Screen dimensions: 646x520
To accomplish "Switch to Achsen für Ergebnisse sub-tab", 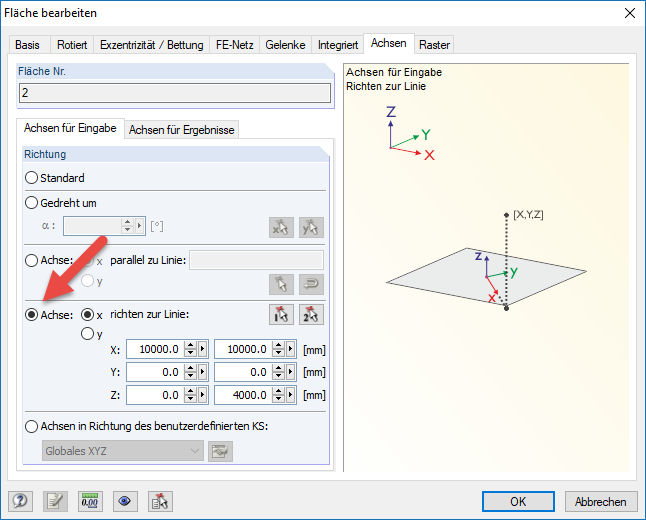I will 181,130.
